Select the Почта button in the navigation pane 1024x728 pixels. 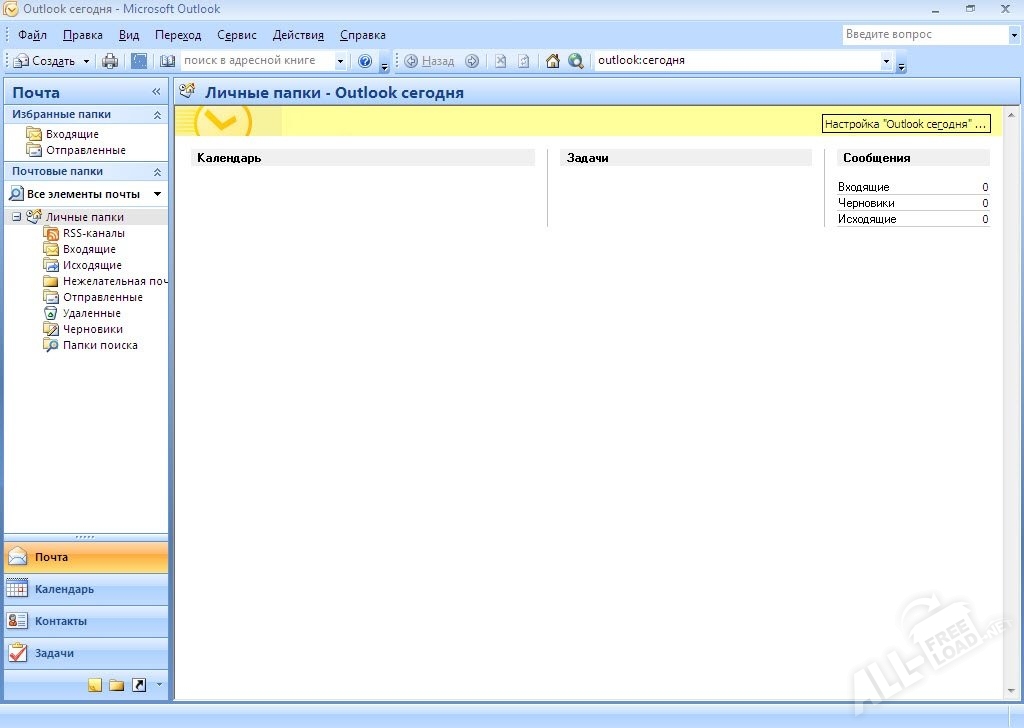coord(50,557)
